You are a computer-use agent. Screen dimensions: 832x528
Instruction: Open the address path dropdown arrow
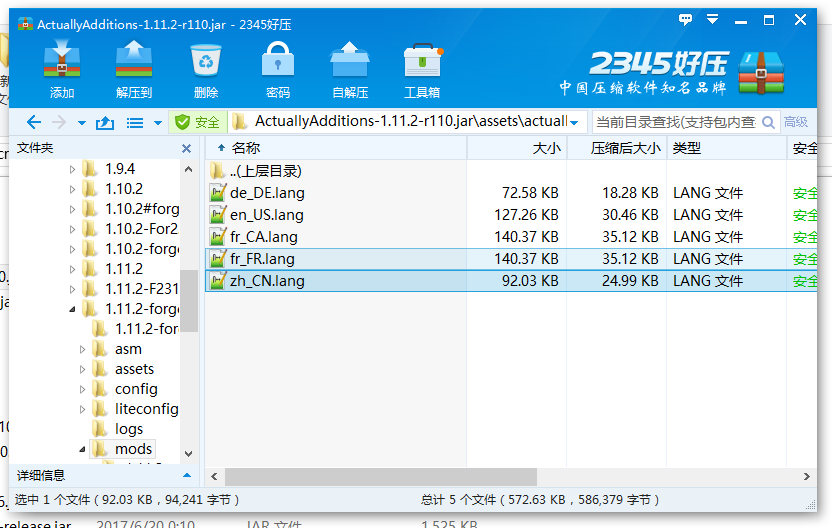pos(574,122)
